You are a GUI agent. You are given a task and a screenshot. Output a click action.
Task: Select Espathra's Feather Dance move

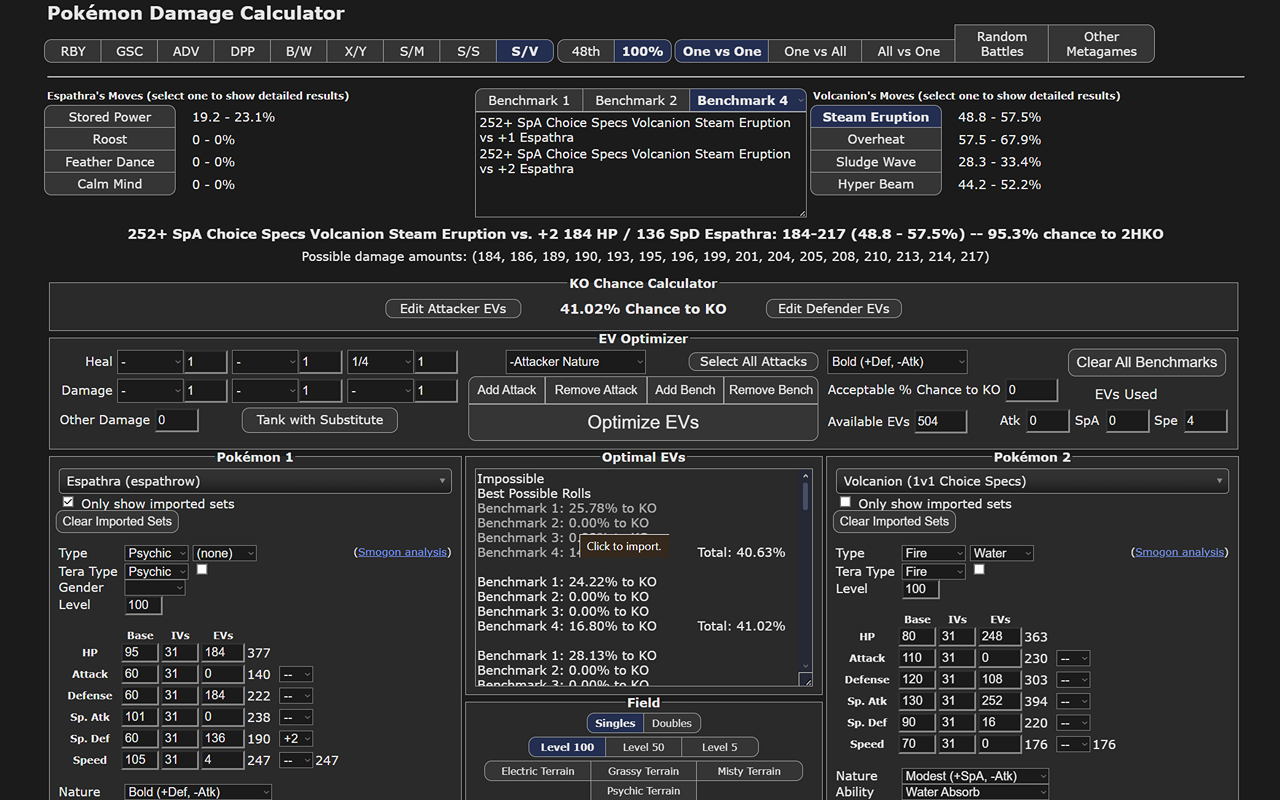(x=110, y=162)
